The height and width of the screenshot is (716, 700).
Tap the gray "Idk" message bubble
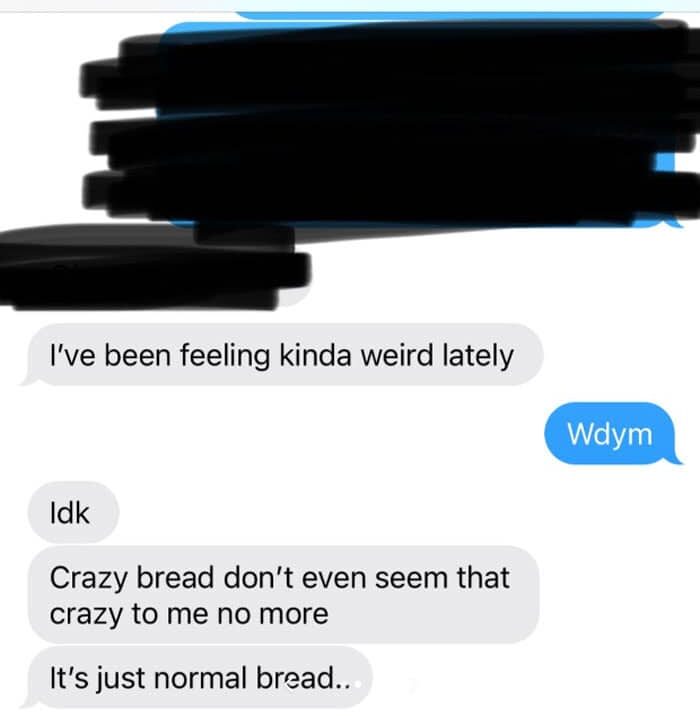(74, 512)
